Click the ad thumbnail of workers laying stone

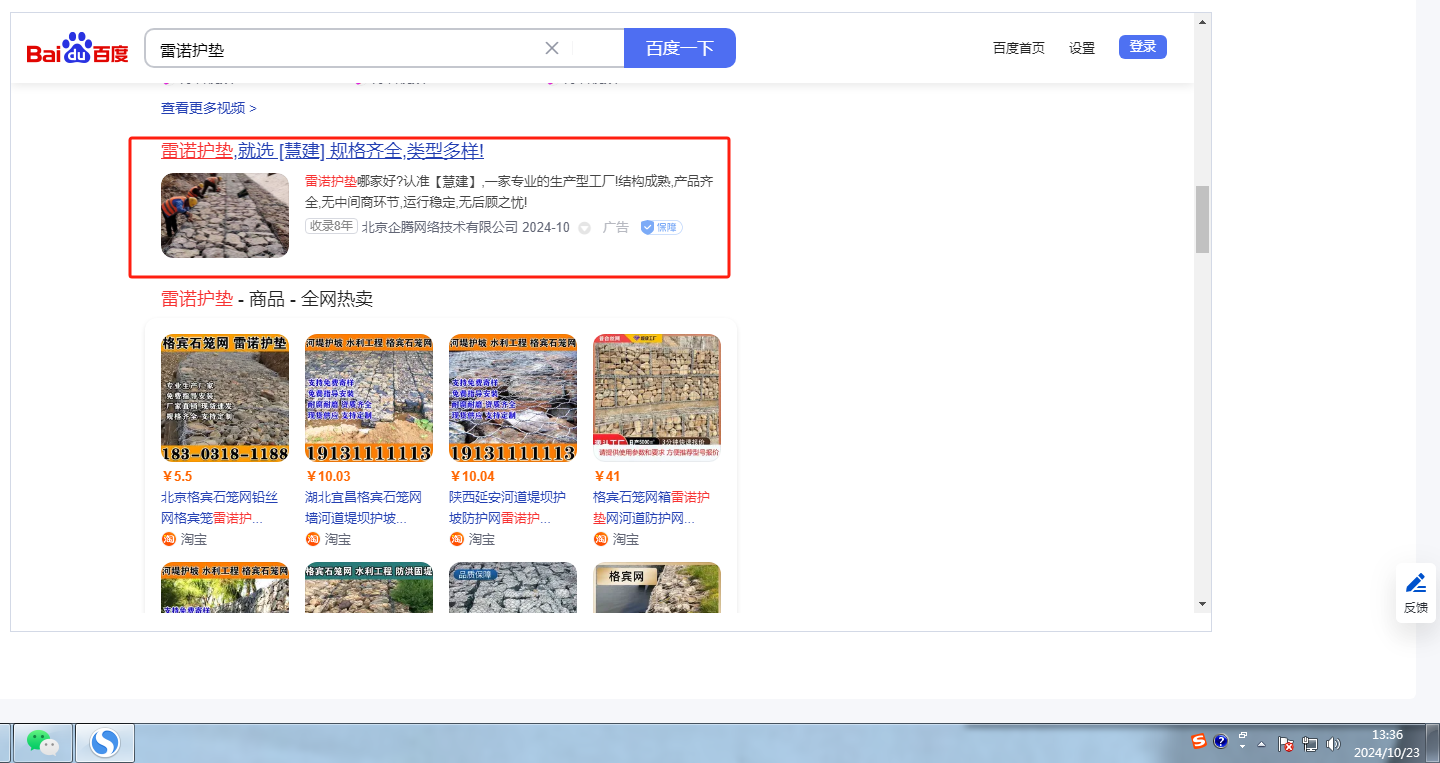click(225, 215)
